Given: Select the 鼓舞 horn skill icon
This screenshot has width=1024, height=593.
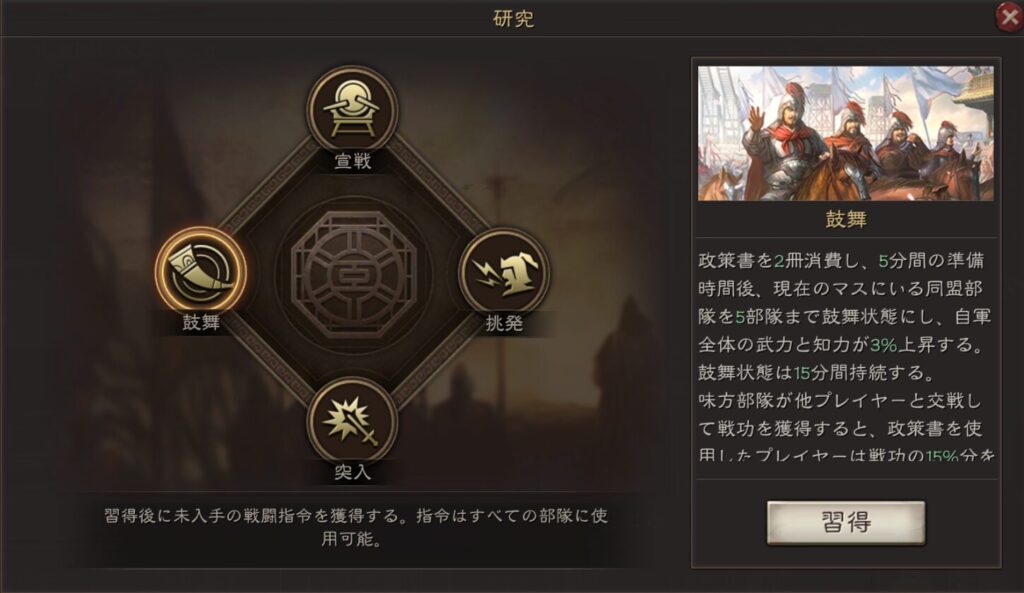Looking at the screenshot, I should click(x=201, y=272).
